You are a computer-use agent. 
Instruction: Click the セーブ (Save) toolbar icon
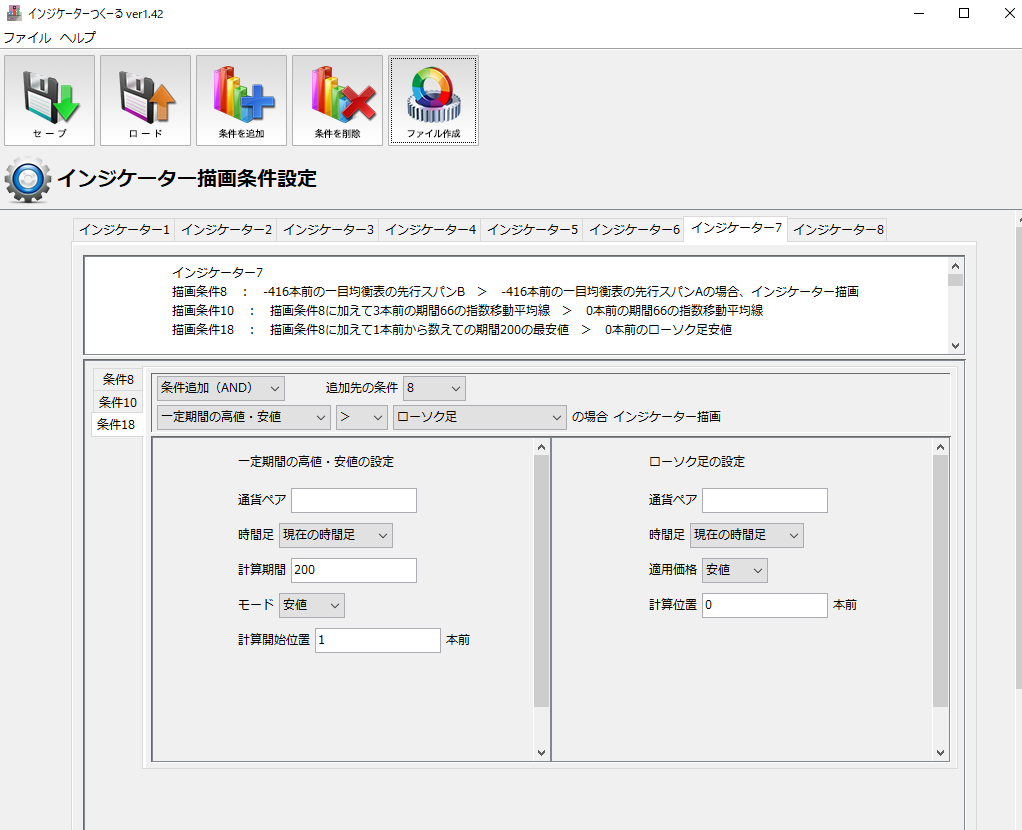click(50, 100)
